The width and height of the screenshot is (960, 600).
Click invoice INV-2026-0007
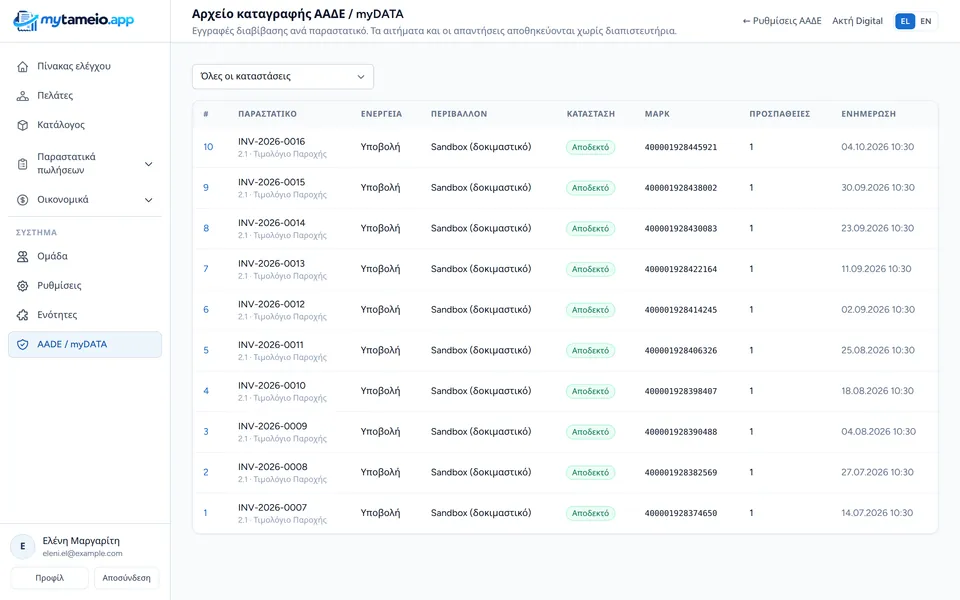272,508
